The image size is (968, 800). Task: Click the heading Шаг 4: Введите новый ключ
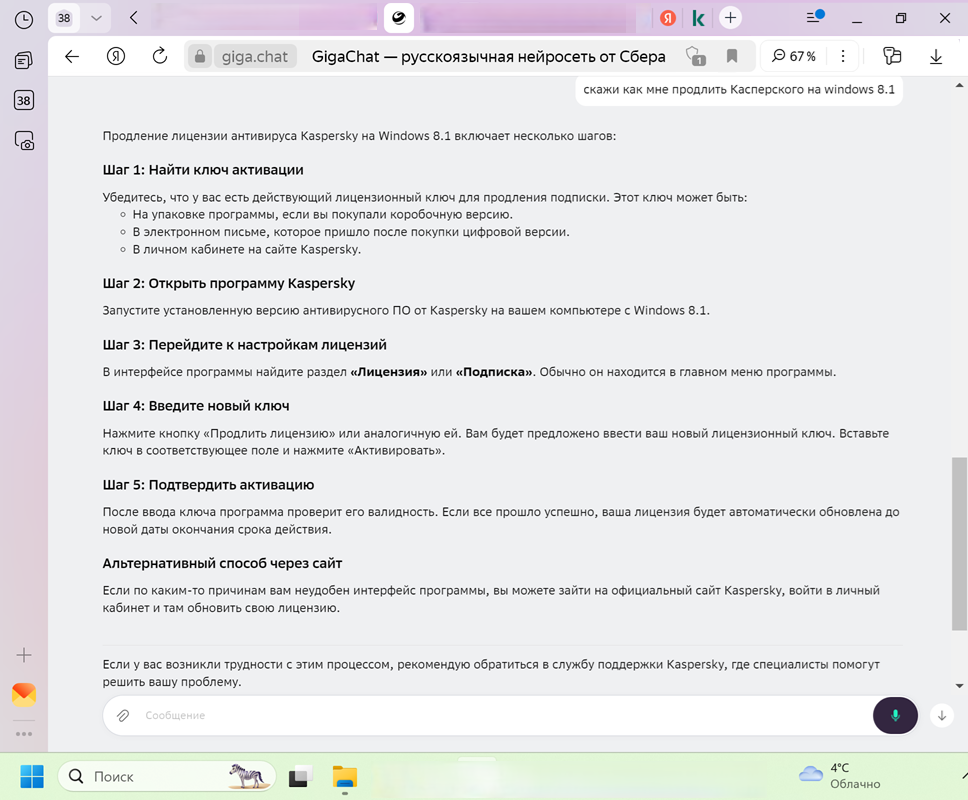[196, 406]
